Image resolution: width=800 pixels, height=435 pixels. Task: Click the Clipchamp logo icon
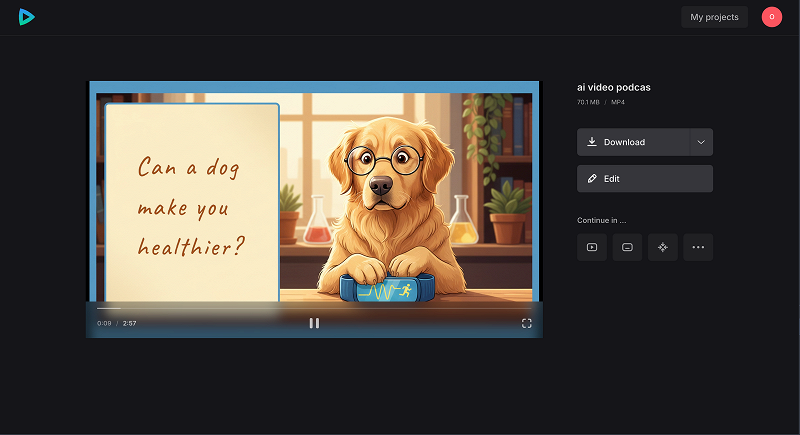(x=27, y=17)
